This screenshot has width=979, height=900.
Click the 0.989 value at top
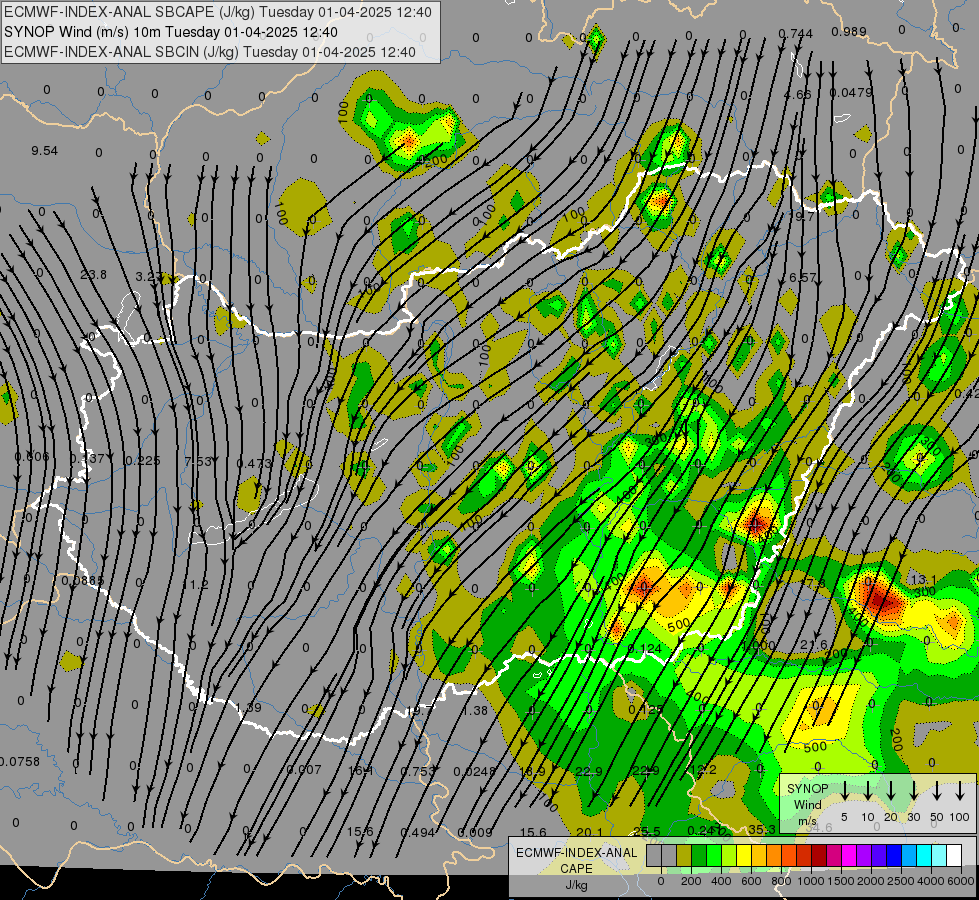[x=849, y=32]
